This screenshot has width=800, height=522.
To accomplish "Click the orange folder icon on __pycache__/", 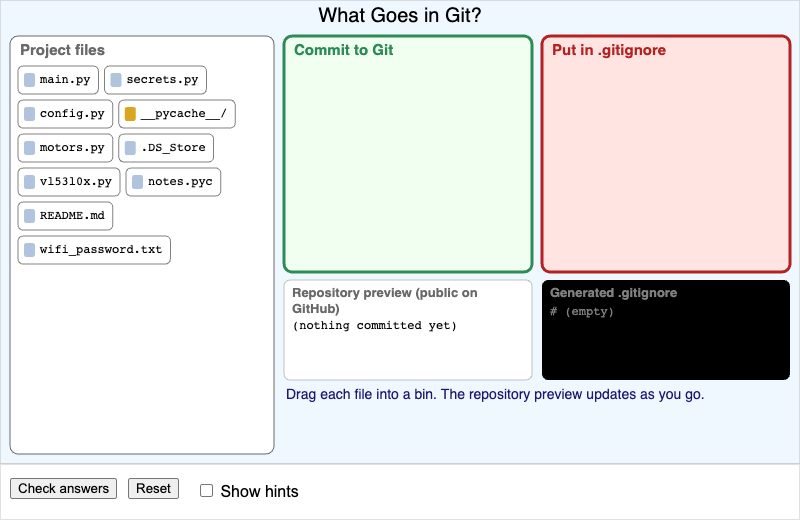I will pos(130,114).
